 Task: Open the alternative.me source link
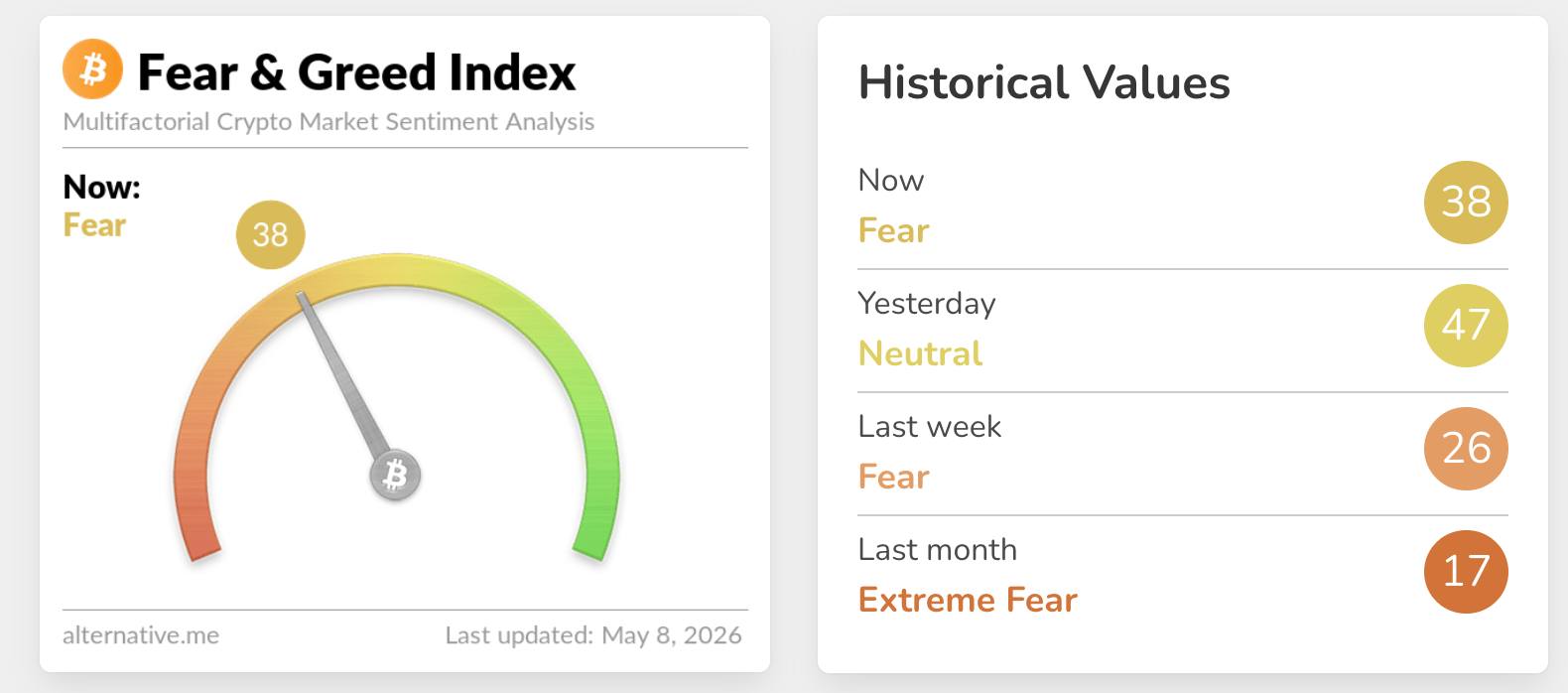tap(141, 635)
